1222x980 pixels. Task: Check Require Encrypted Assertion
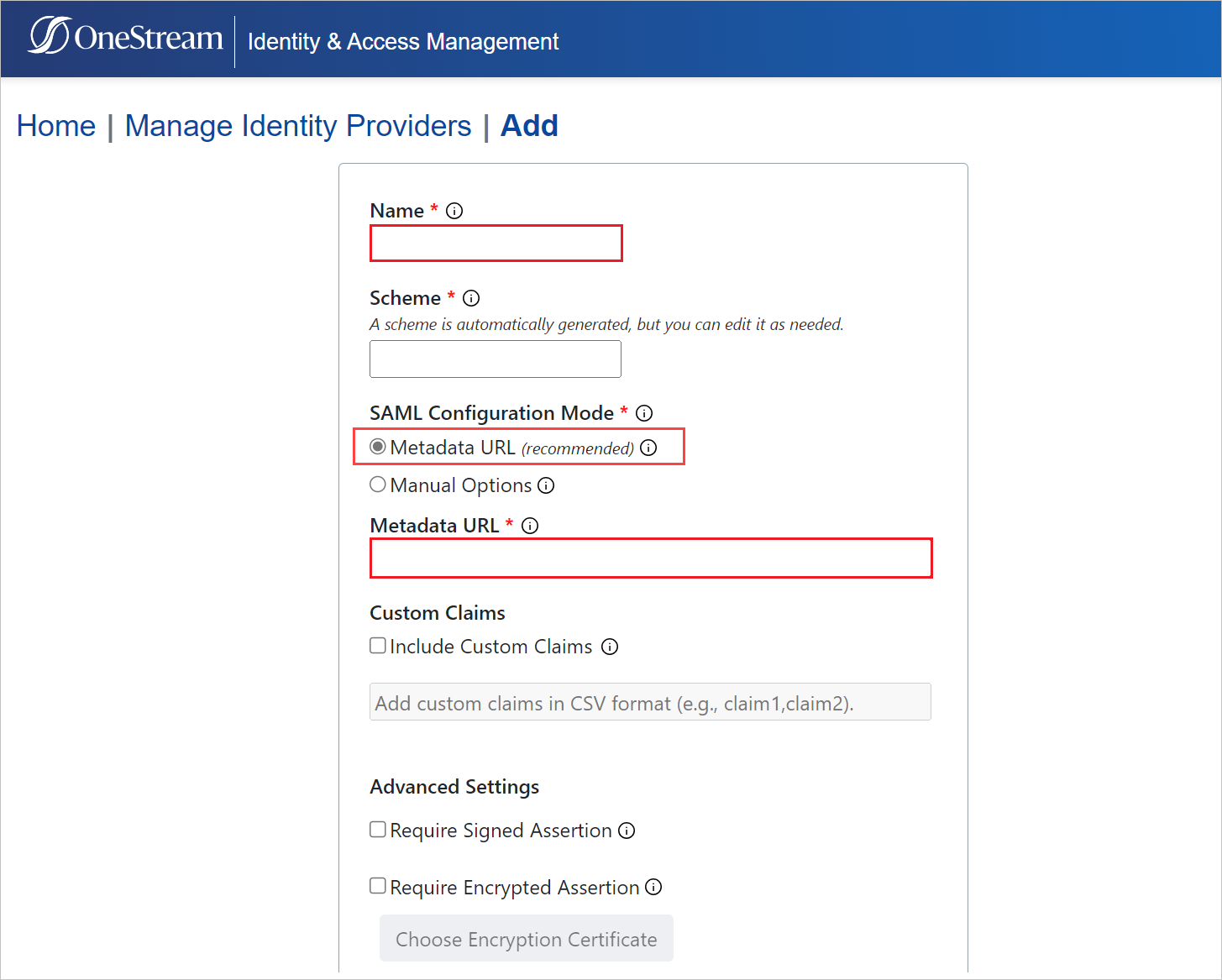378,885
